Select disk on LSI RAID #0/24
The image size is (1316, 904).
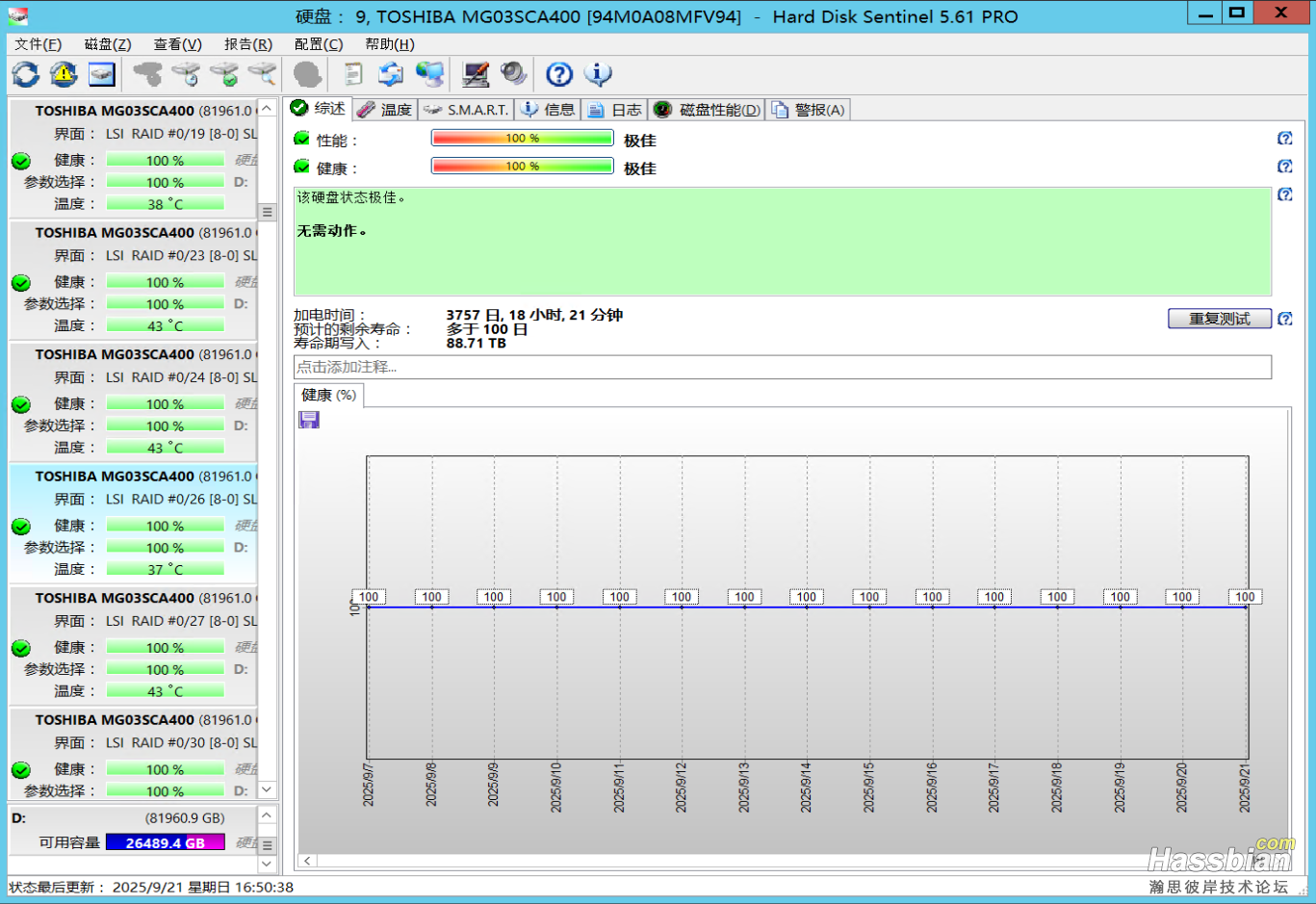(133, 402)
